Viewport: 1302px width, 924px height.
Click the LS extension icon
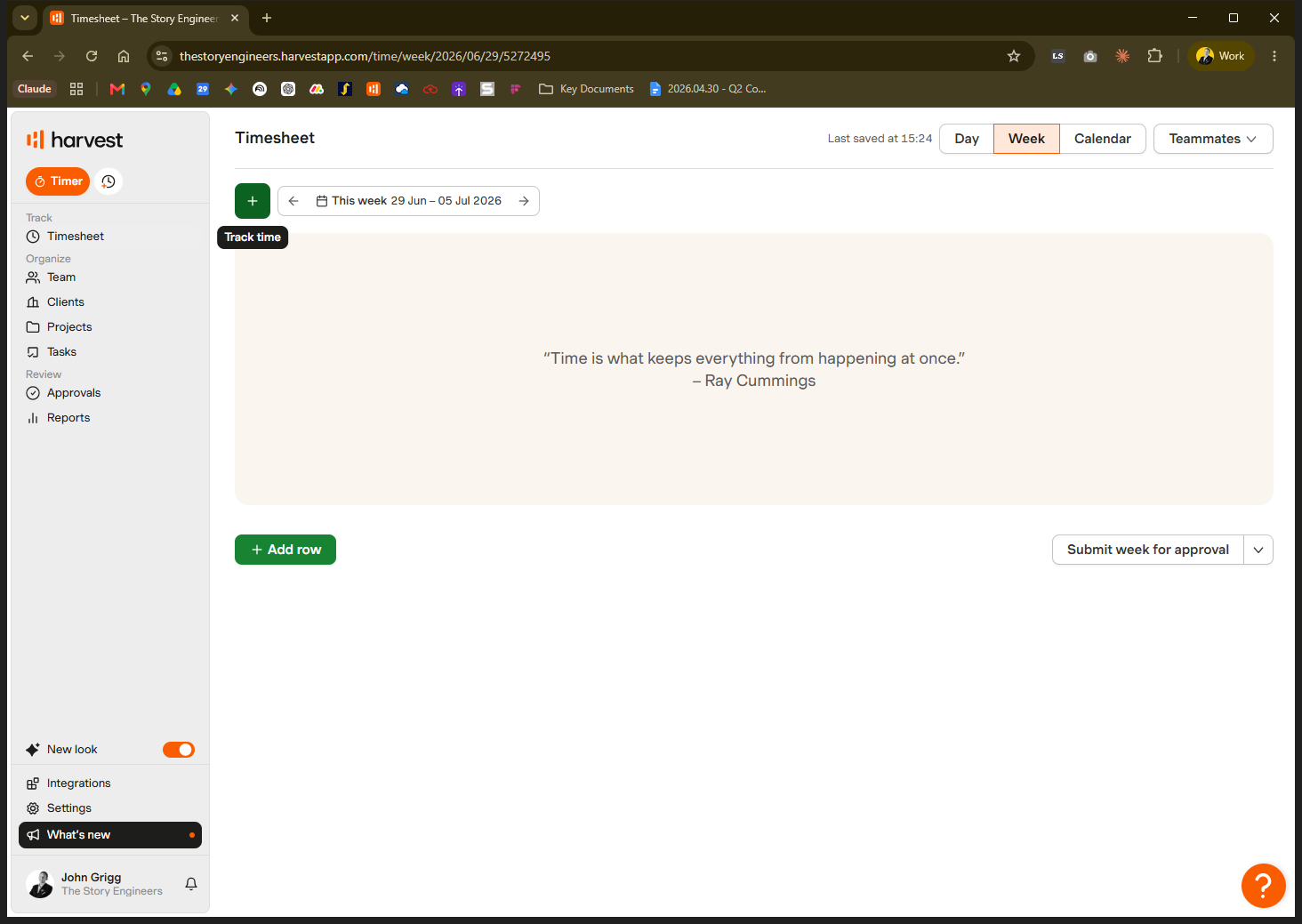point(1057,56)
